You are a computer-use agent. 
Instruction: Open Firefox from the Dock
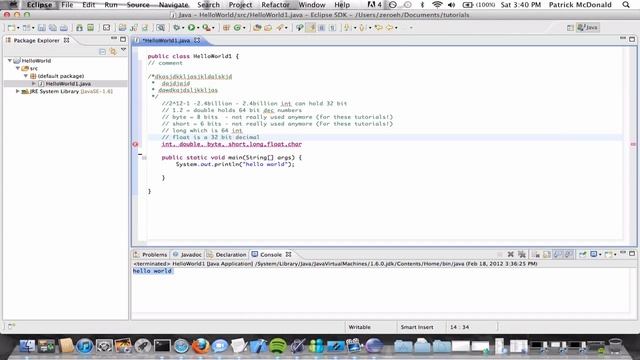pyautogui.click(x=200, y=346)
